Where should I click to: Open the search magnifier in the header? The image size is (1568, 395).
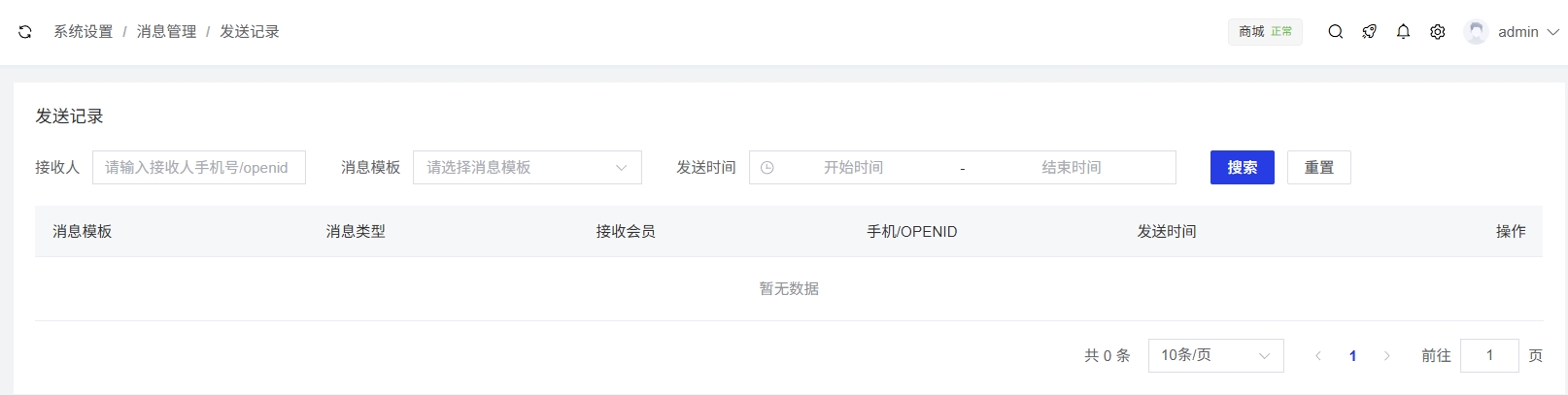coord(1336,32)
